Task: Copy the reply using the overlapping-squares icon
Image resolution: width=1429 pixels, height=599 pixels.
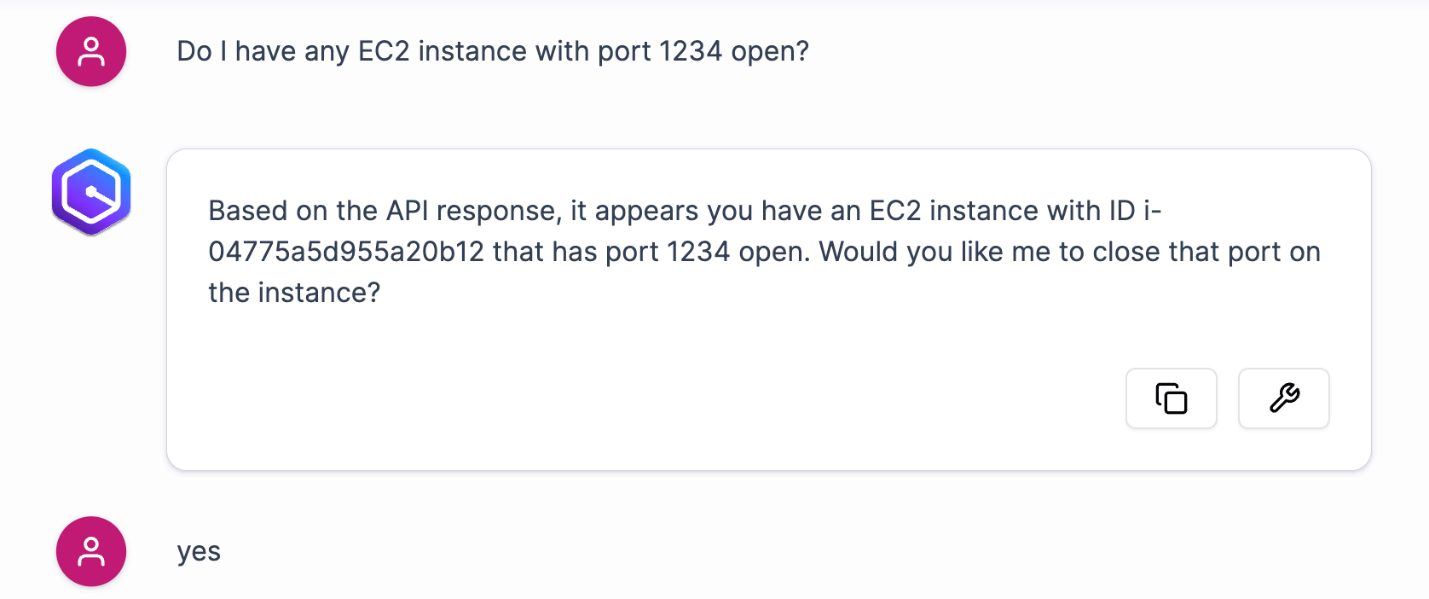Action: pos(1171,398)
